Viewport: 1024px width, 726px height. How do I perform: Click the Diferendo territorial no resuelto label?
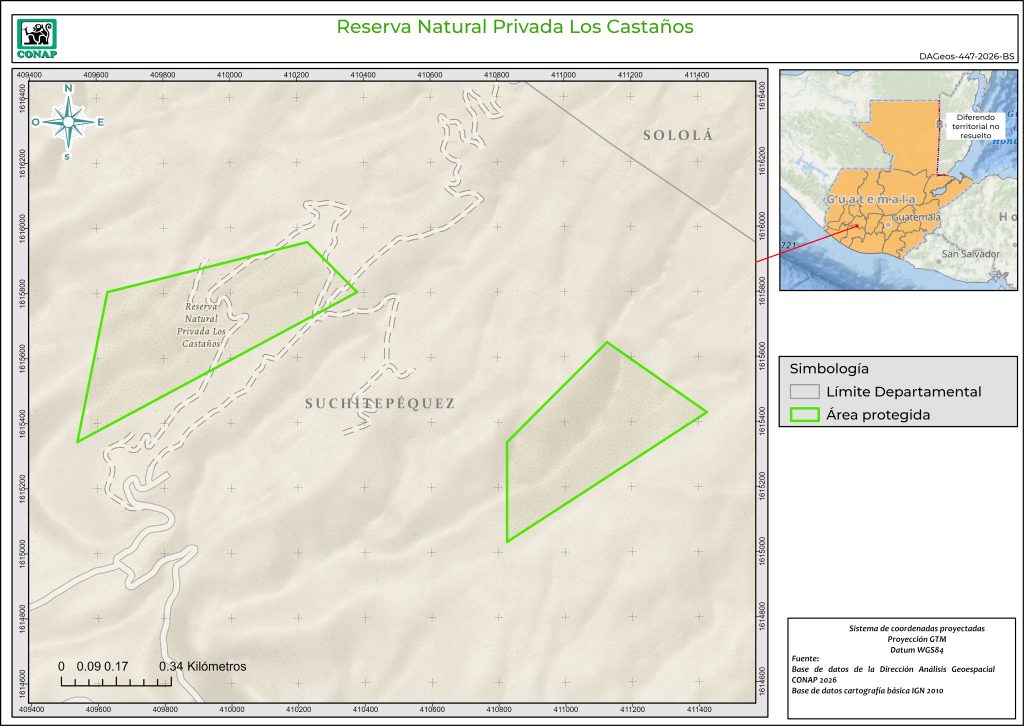tap(977, 124)
